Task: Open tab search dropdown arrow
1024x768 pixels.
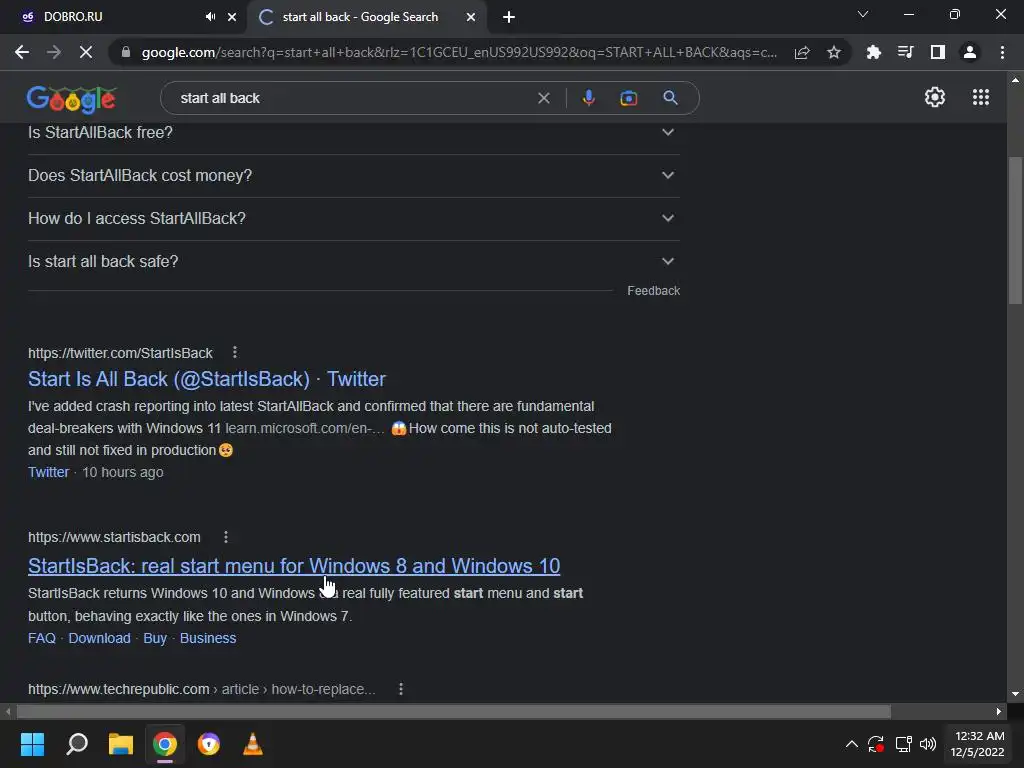Action: click(863, 14)
